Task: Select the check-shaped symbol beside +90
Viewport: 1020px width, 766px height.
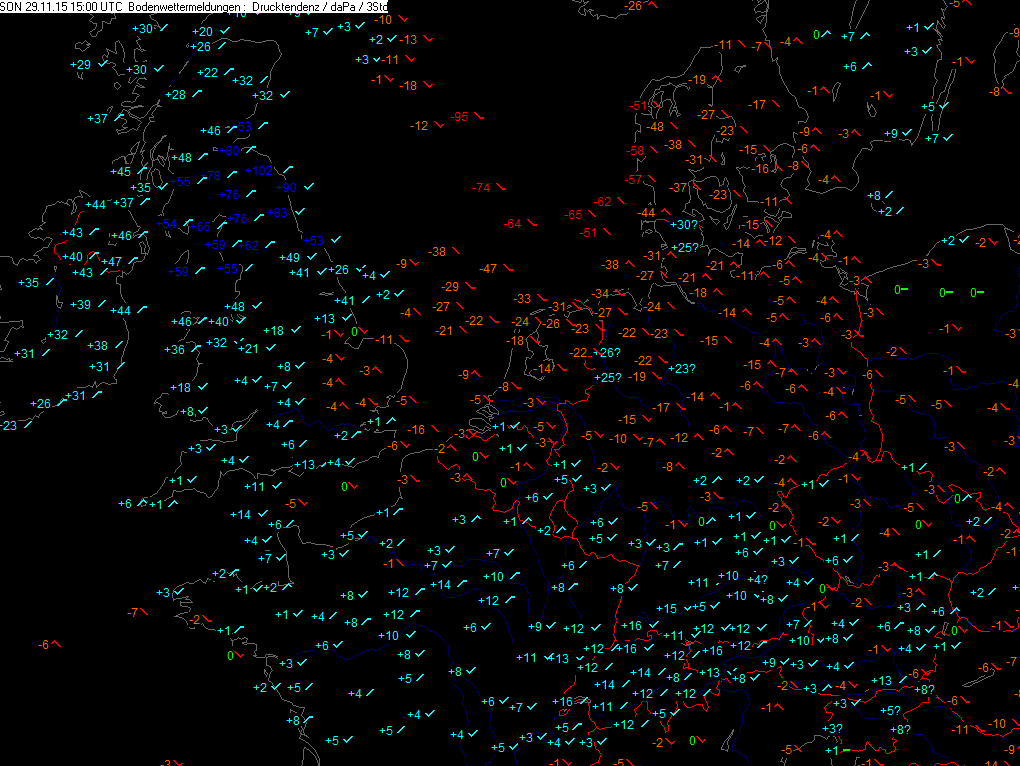Action: pyautogui.click(x=309, y=187)
